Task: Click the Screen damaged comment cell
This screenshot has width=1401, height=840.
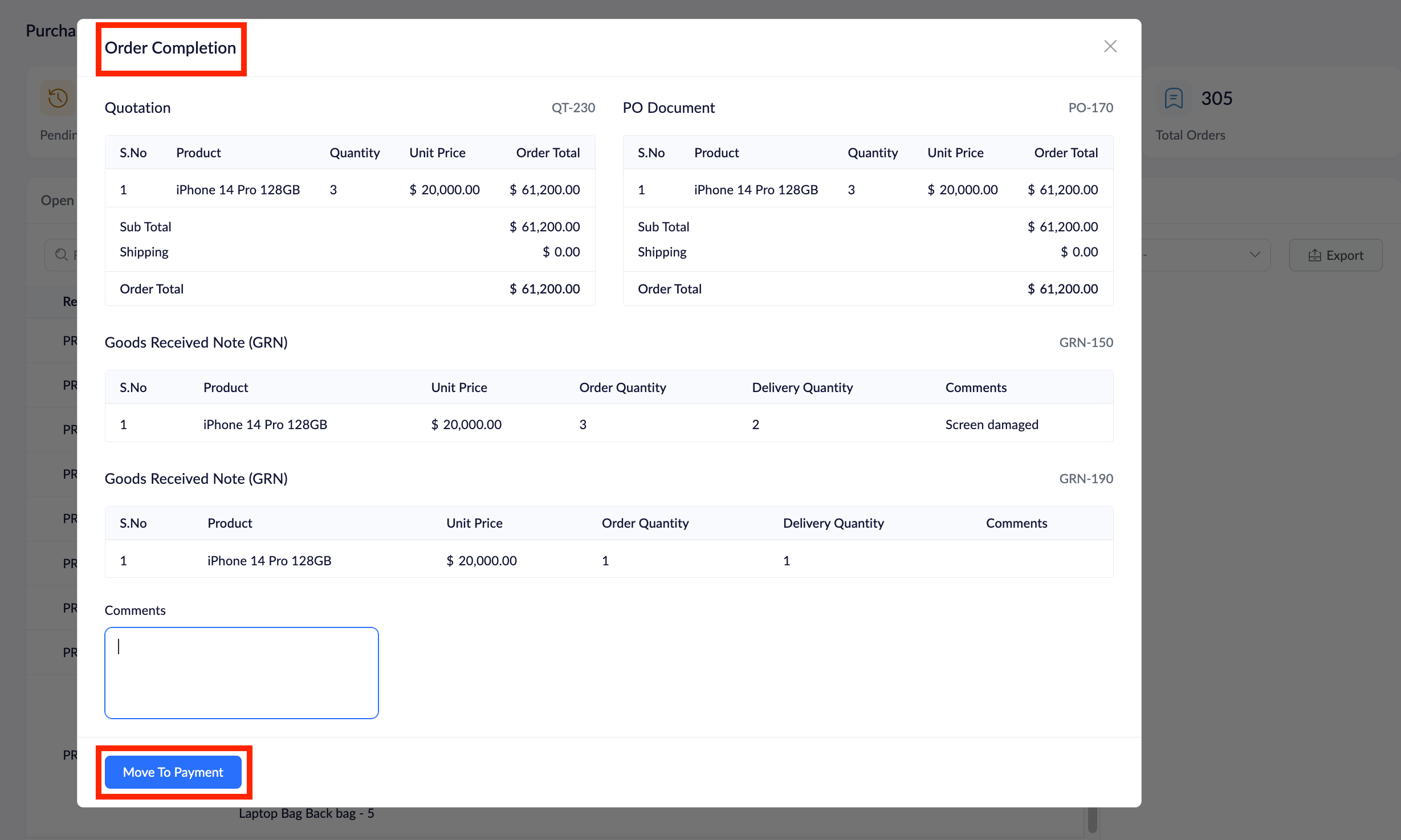Action: (x=991, y=425)
